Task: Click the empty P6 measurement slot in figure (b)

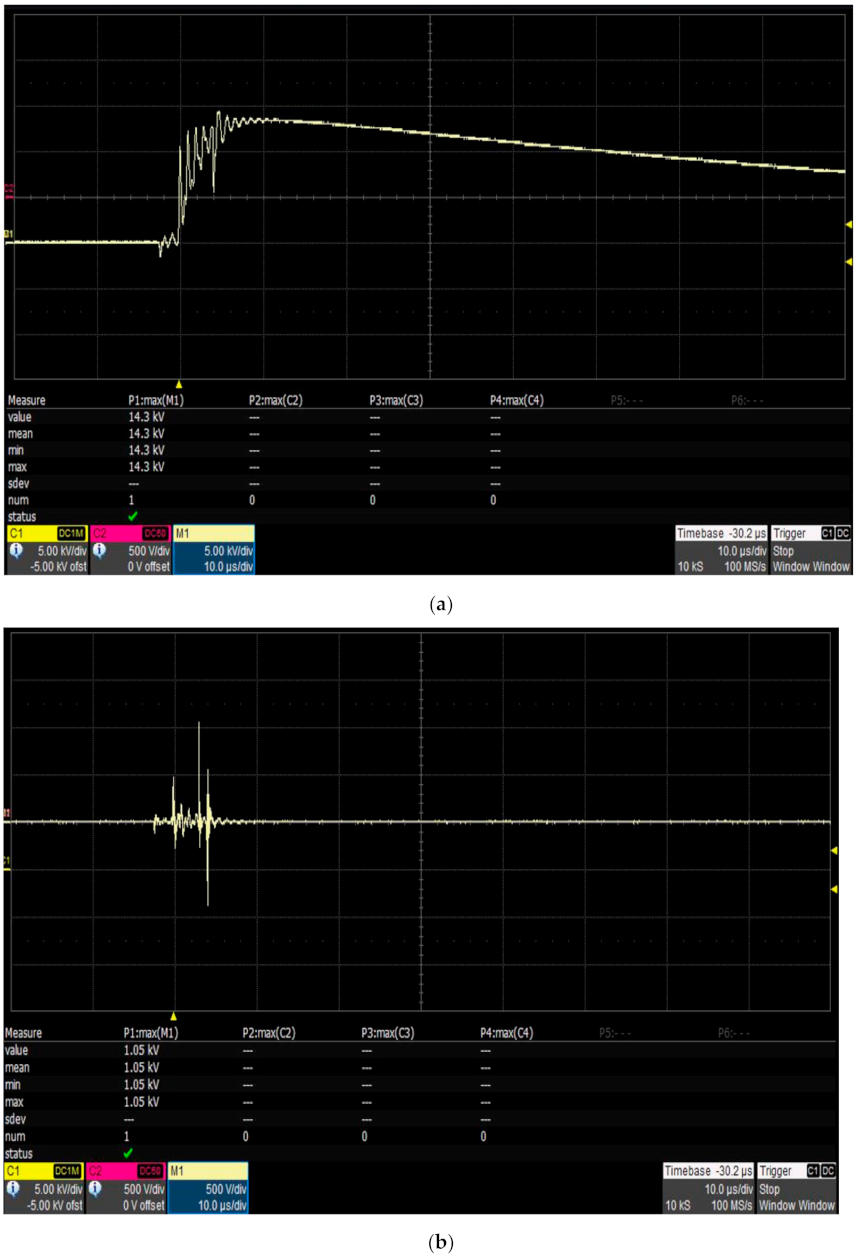Action: point(738,1033)
